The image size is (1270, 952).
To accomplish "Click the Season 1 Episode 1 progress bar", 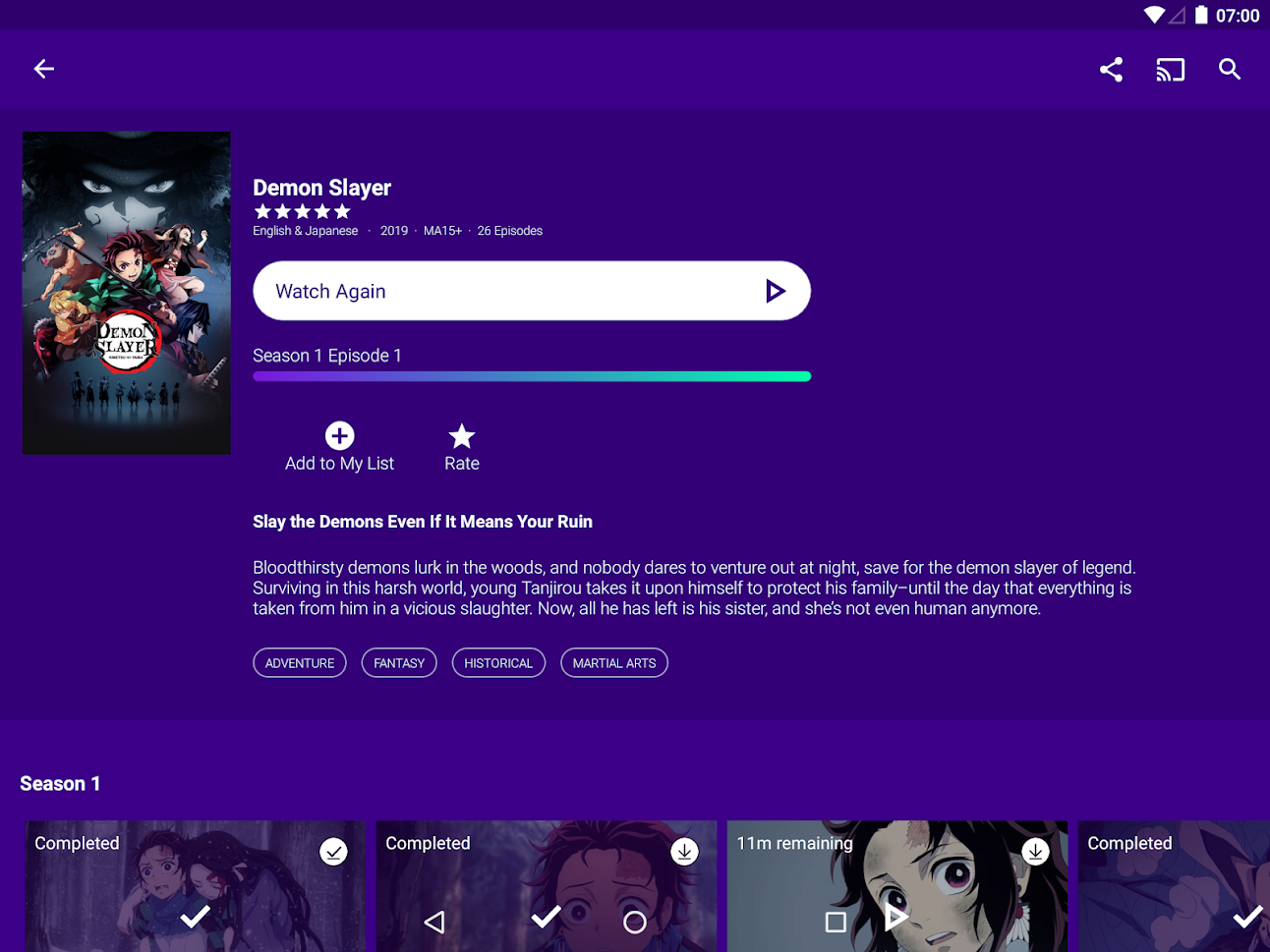I will [x=531, y=376].
